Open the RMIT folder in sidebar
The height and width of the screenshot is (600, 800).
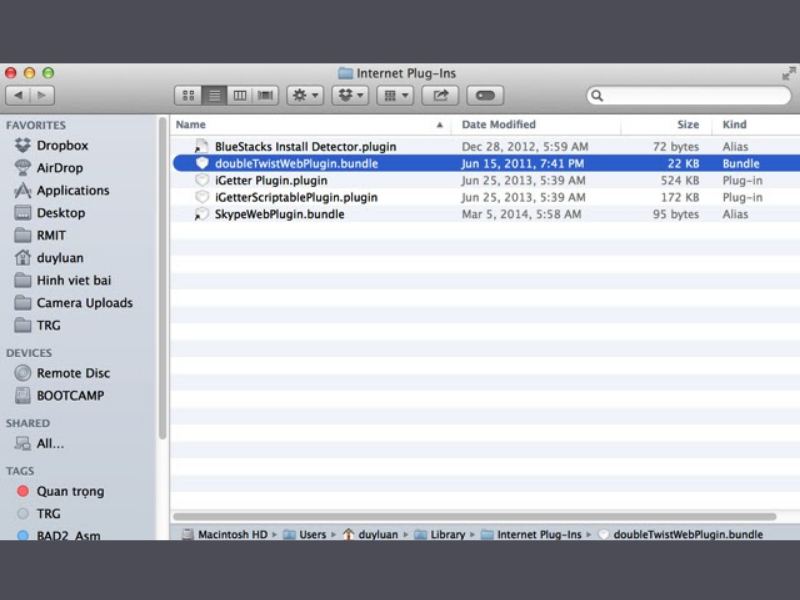click(x=51, y=235)
